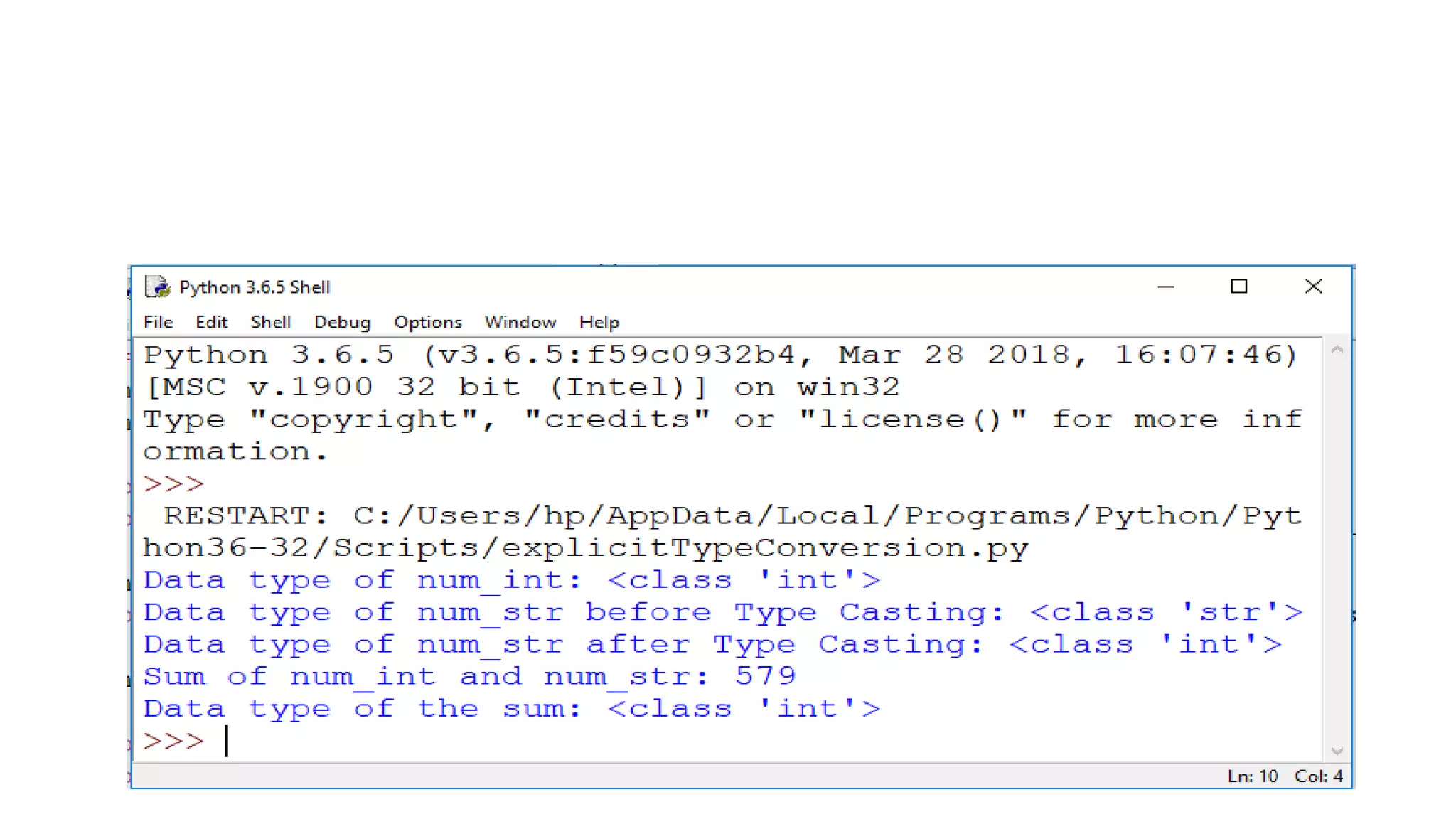Viewport: 1456px width, 819px height.
Task: Click the 'Data type of num_int' output line
Action: coord(512,580)
